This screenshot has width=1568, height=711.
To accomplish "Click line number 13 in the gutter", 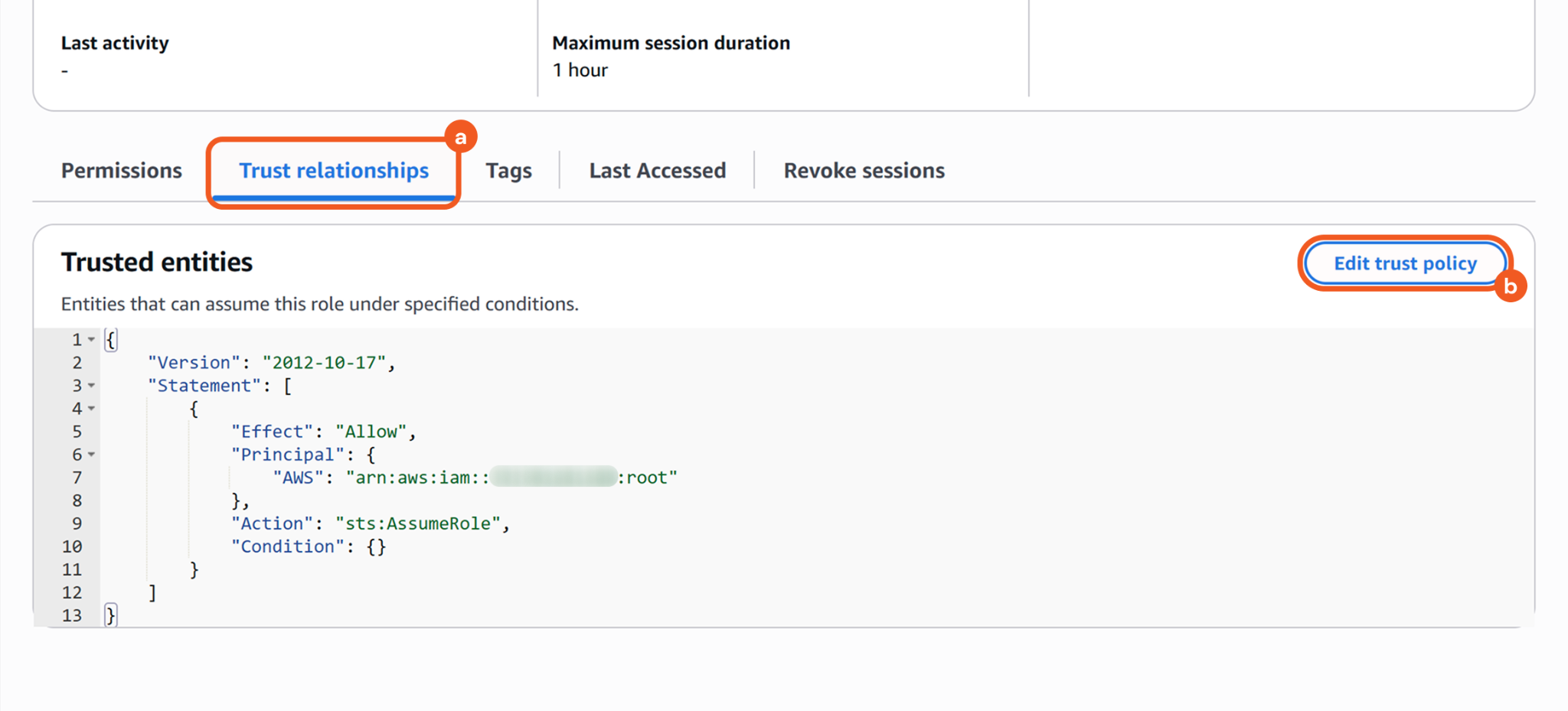I will click(x=72, y=615).
